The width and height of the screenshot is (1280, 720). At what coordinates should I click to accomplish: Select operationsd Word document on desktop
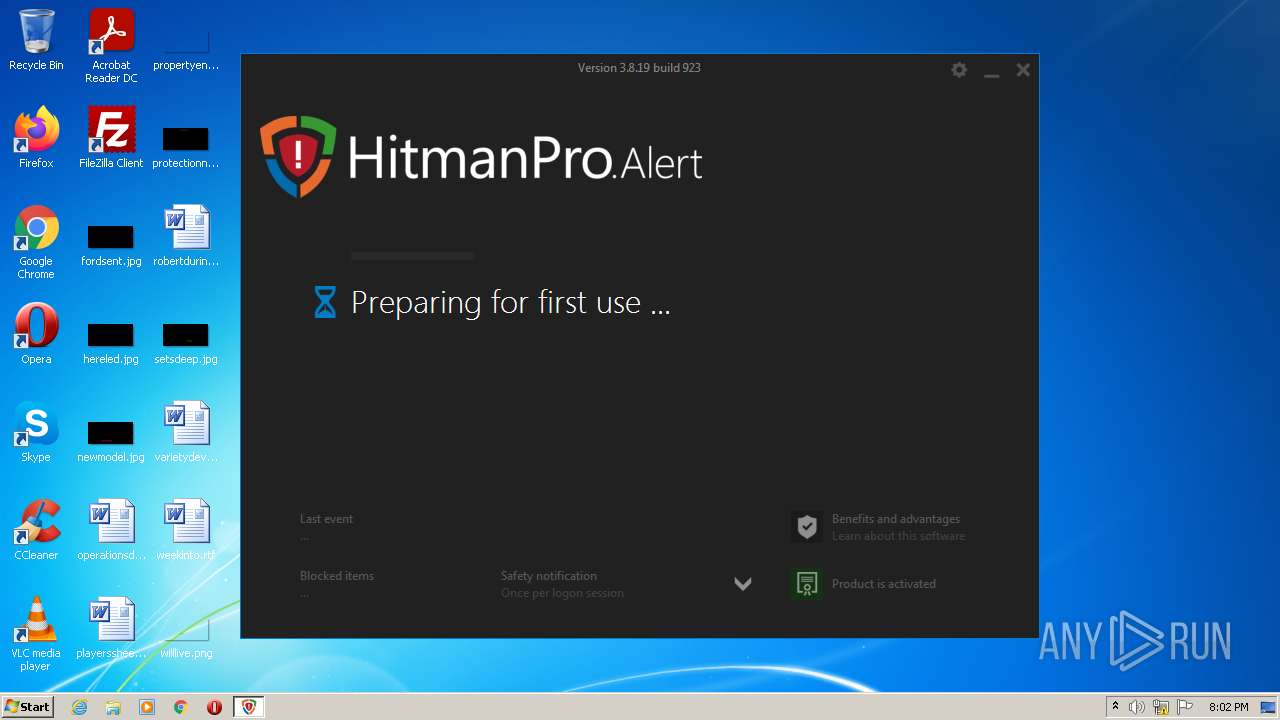tap(111, 530)
